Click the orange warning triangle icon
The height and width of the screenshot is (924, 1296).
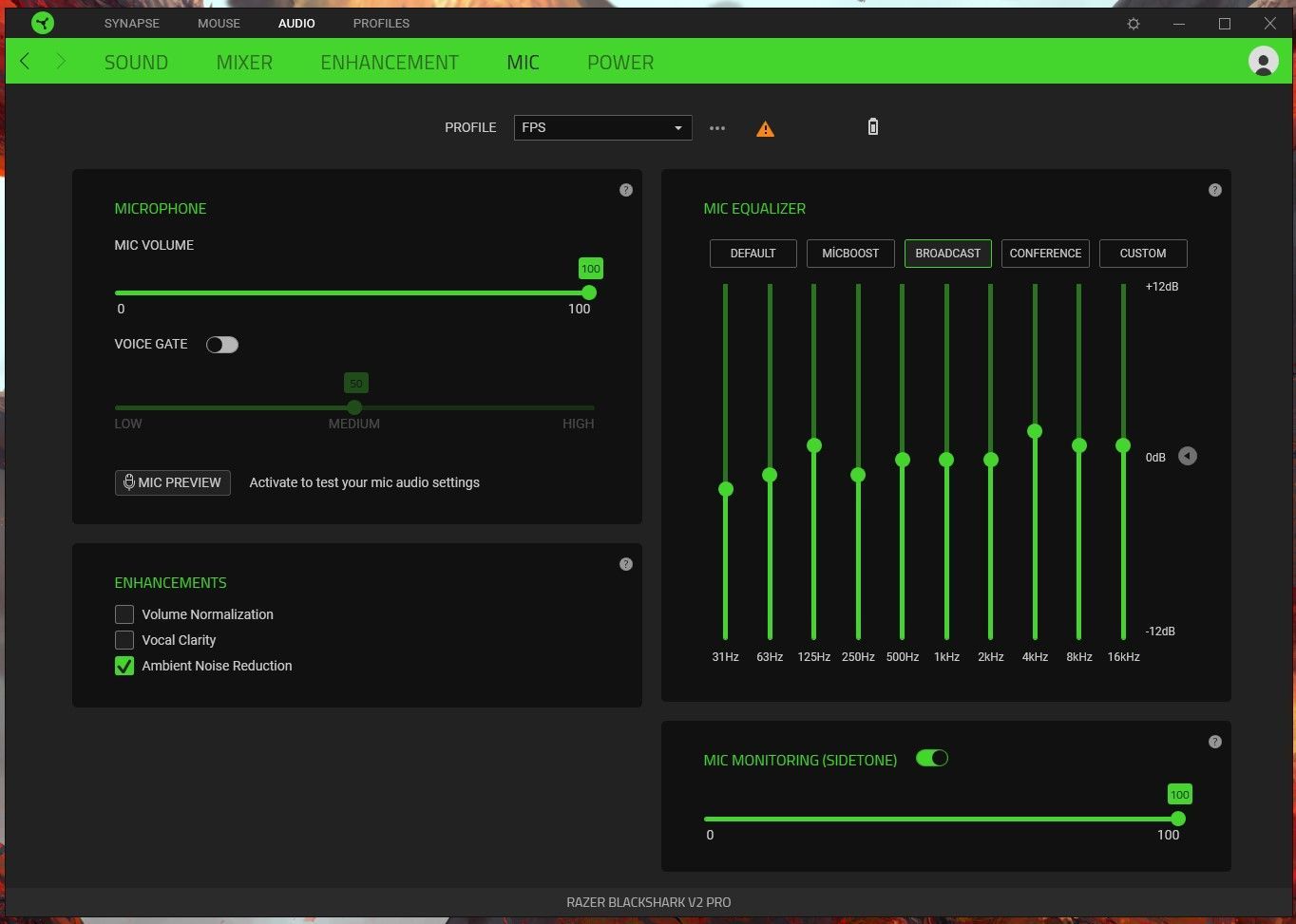pos(765,128)
